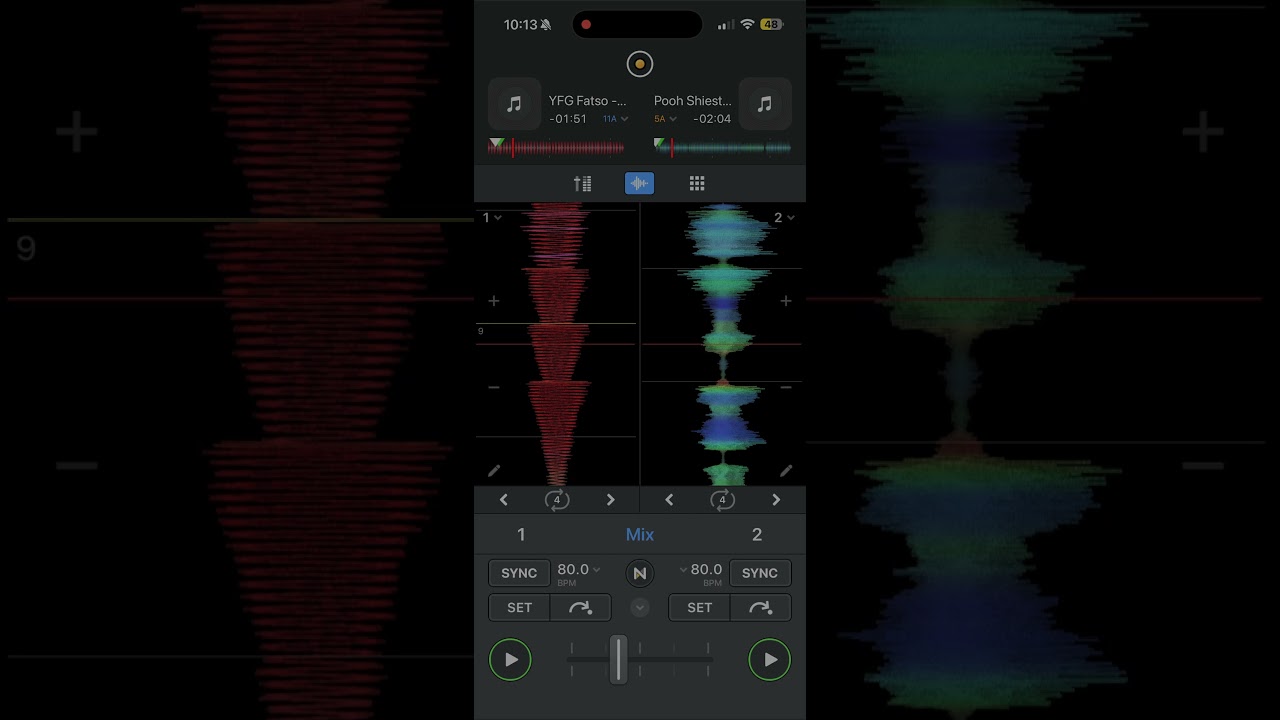1280x720 pixels.
Task: Switch to the mixer faders view icon
Action: point(582,183)
